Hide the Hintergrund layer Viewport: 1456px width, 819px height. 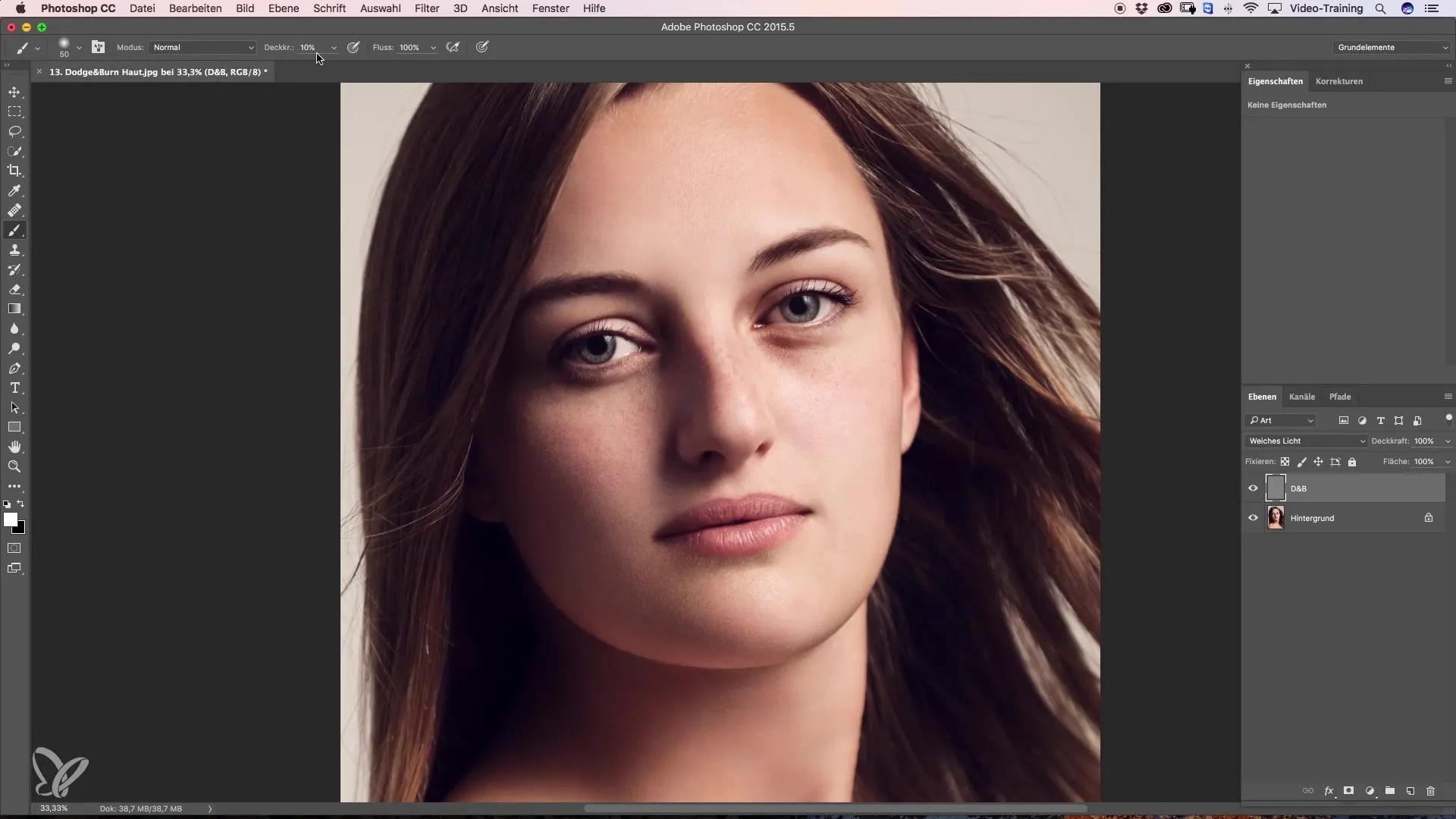[1253, 518]
